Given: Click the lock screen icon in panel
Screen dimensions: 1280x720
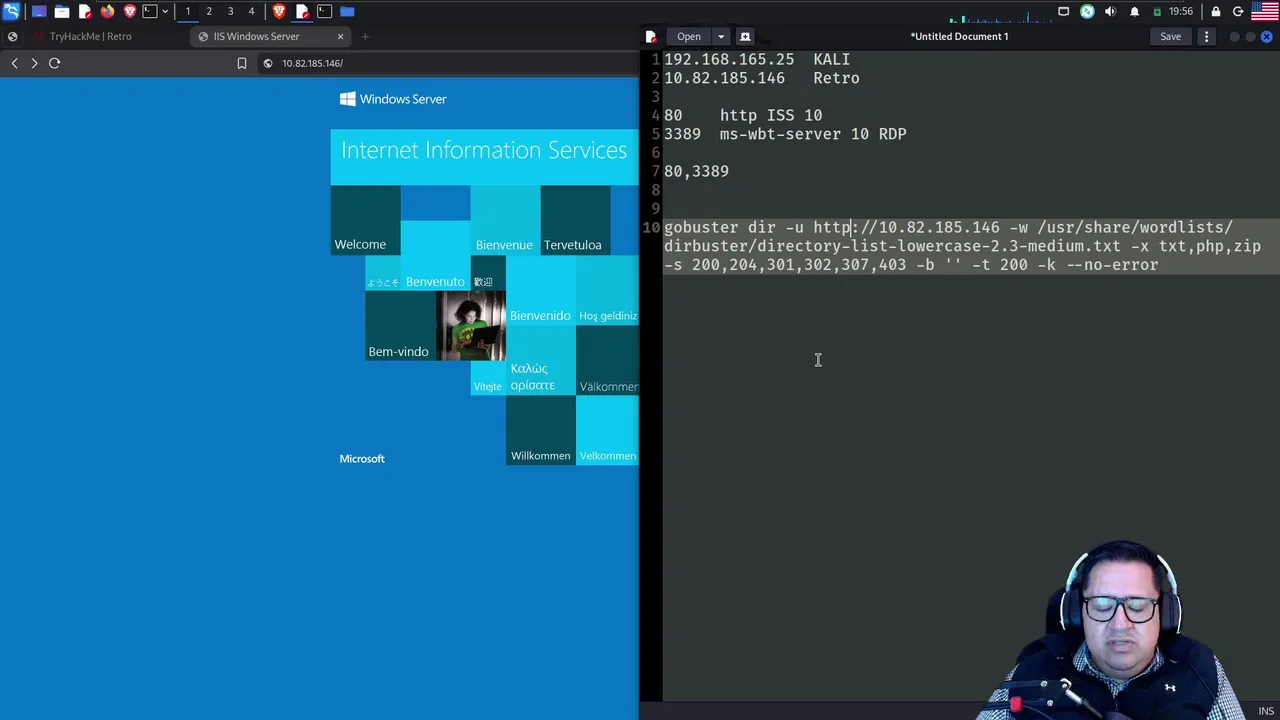Looking at the screenshot, I should pyautogui.click(x=1216, y=11).
